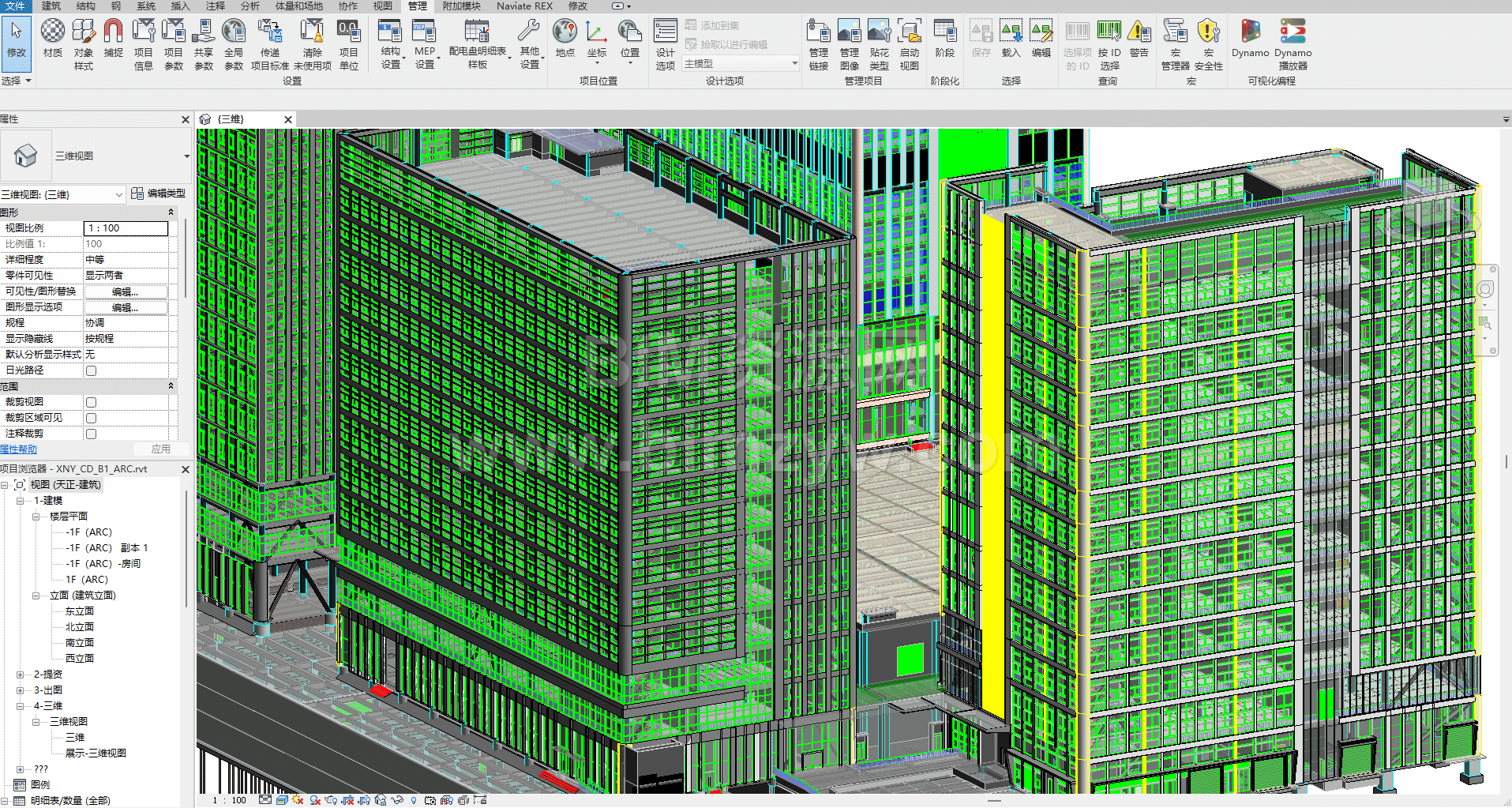1512x808 pixels.
Task: Enable the 裁剪视图 checkbox
Action: (92, 402)
